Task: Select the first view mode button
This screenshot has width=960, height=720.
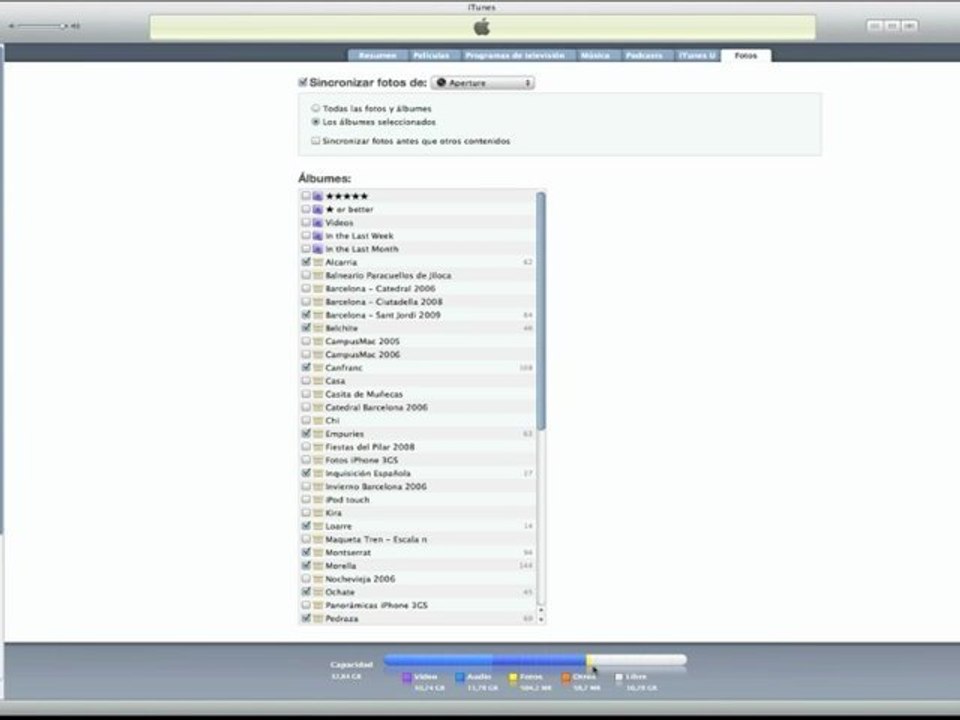Action: pyautogui.click(x=876, y=26)
